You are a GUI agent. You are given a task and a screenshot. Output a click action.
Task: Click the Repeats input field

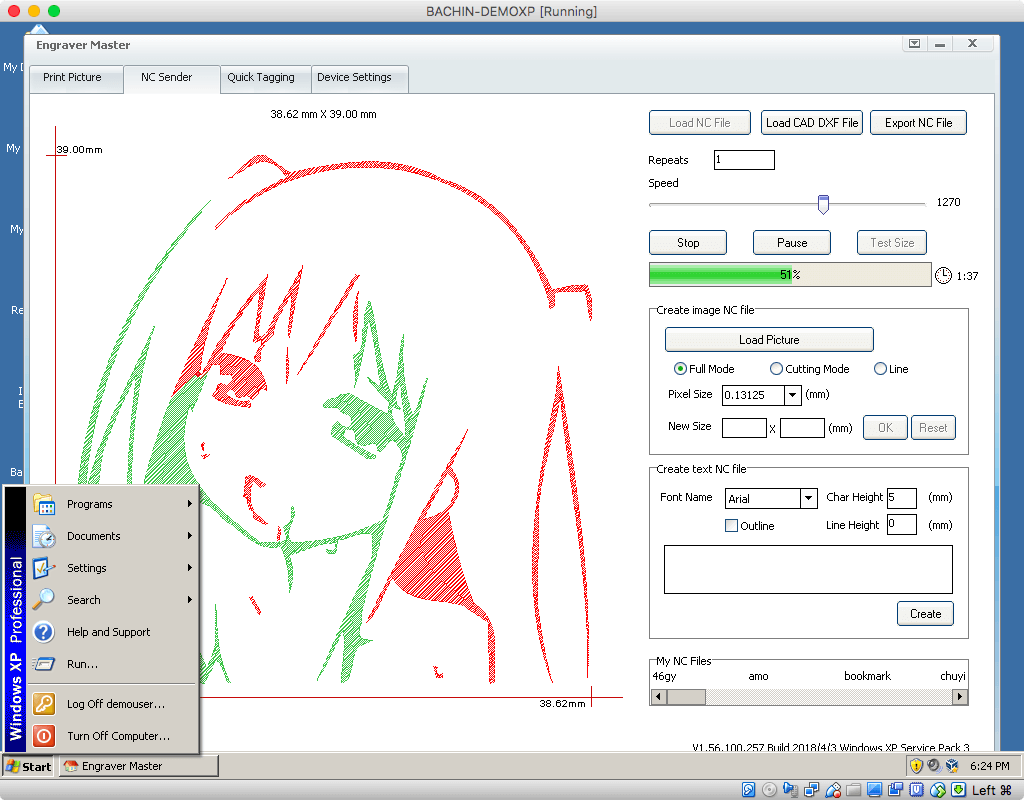coord(744,160)
